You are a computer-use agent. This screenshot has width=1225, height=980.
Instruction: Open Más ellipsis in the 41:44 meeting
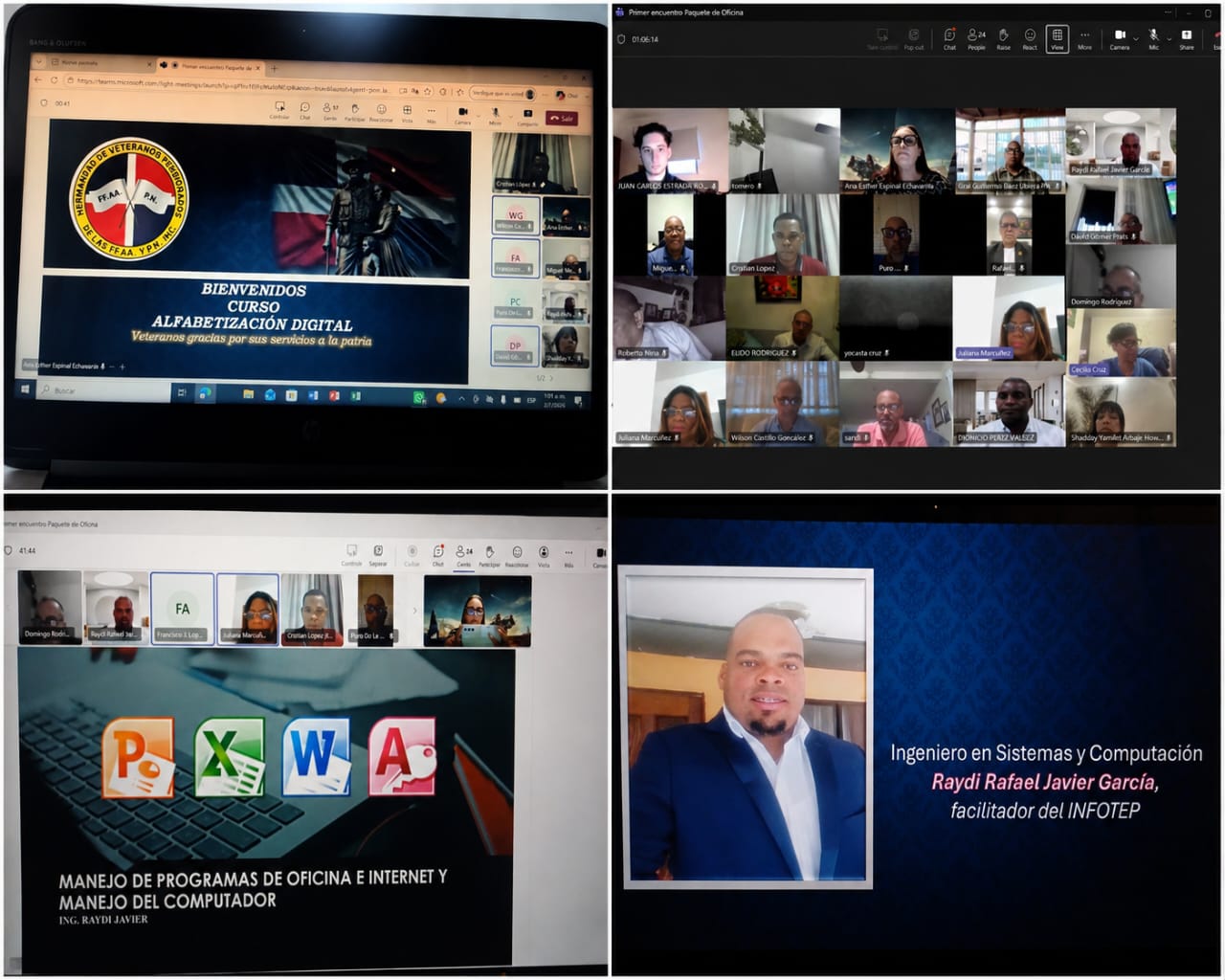pyautogui.click(x=568, y=557)
